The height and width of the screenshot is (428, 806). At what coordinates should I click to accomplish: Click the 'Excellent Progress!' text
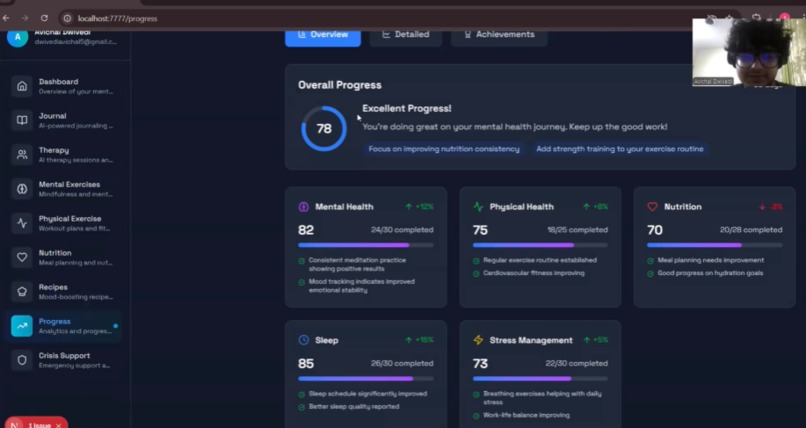pos(407,108)
